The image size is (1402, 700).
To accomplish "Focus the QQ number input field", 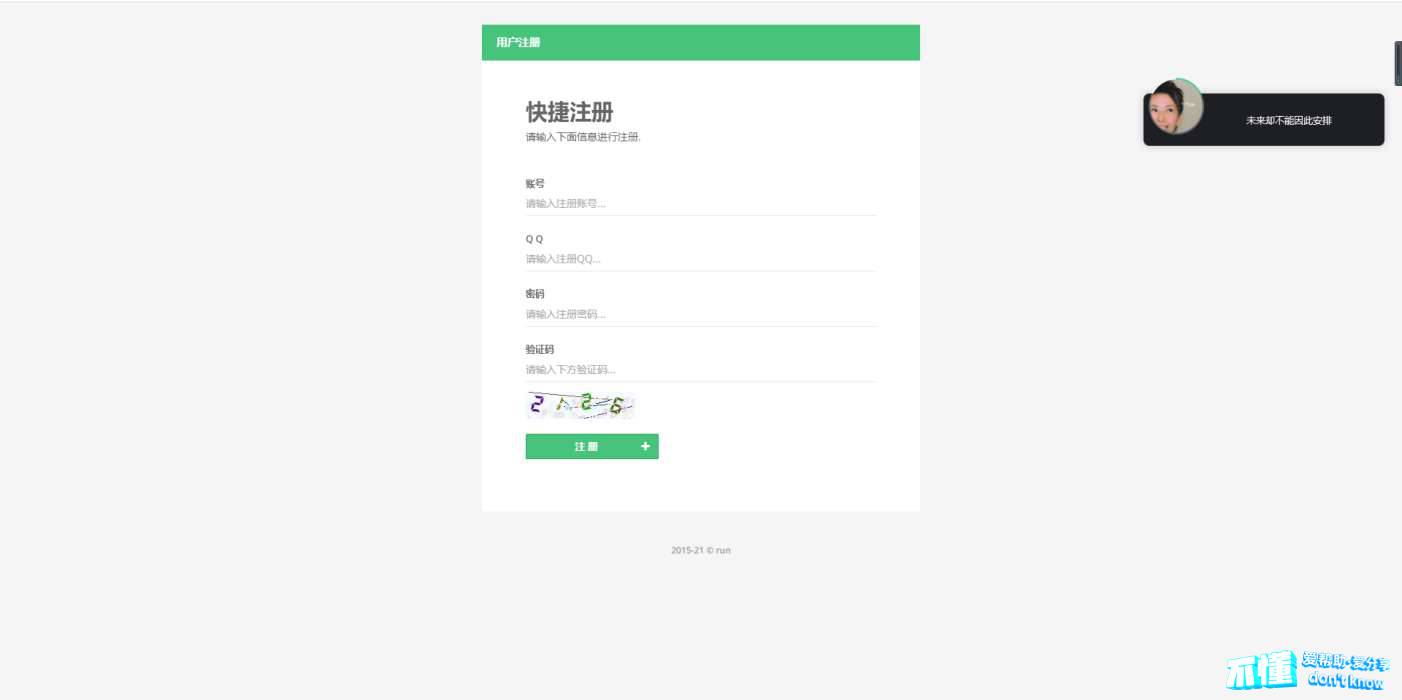I will 701,259.
